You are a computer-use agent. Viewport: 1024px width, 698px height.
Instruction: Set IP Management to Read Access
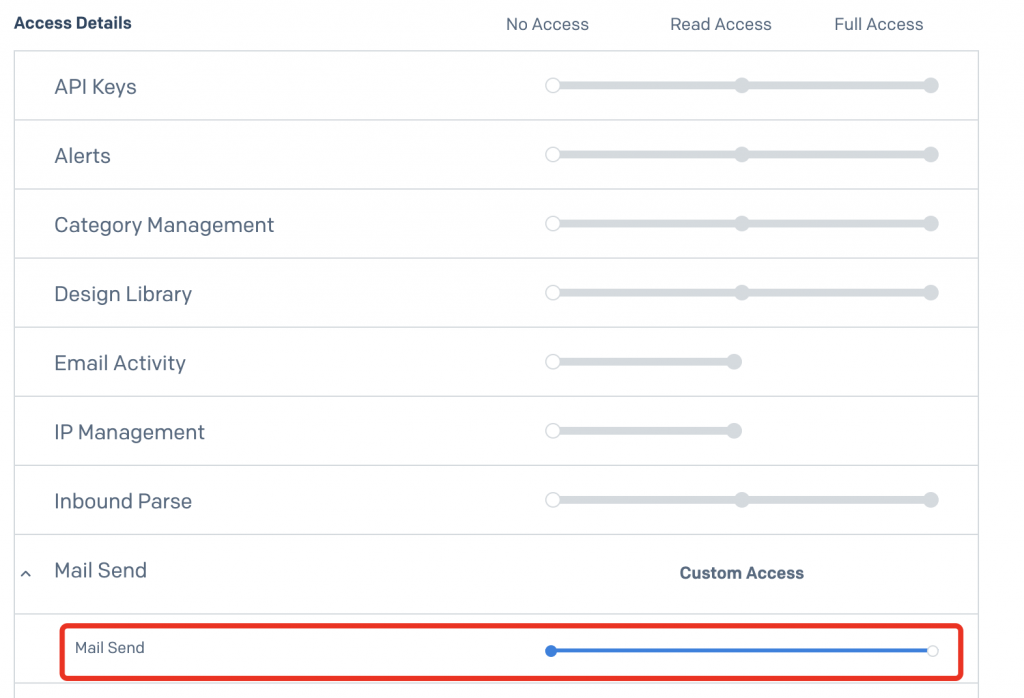pos(734,431)
